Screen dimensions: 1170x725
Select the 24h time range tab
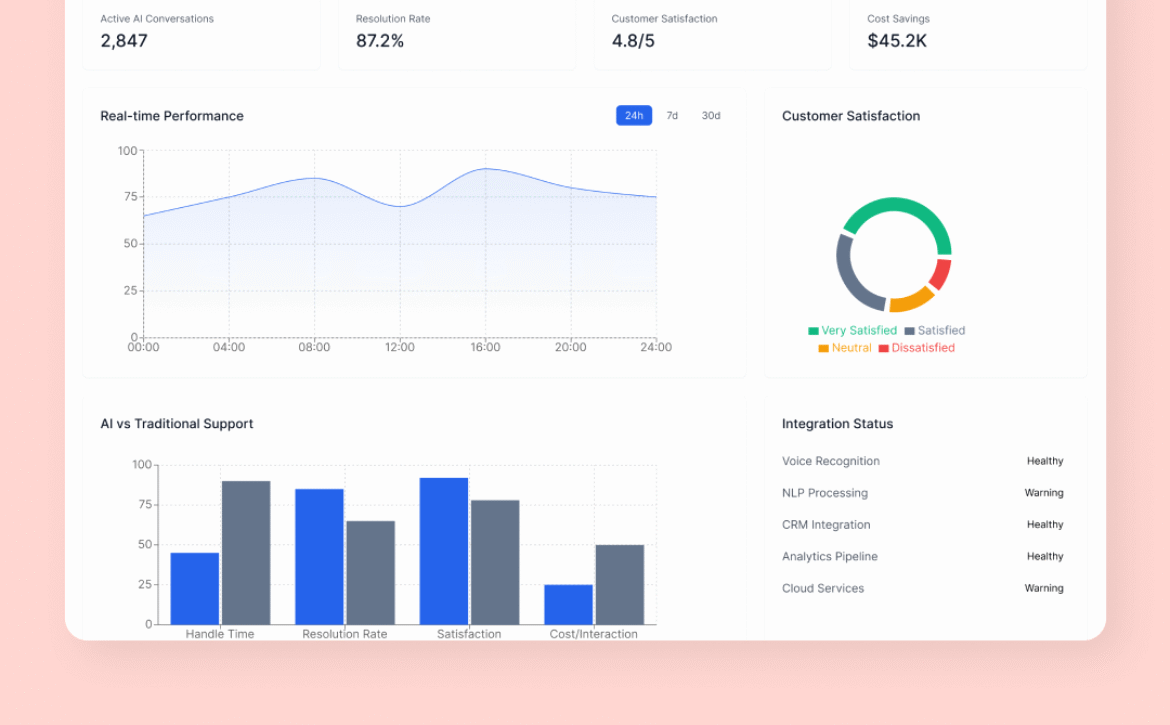click(x=634, y=116)
